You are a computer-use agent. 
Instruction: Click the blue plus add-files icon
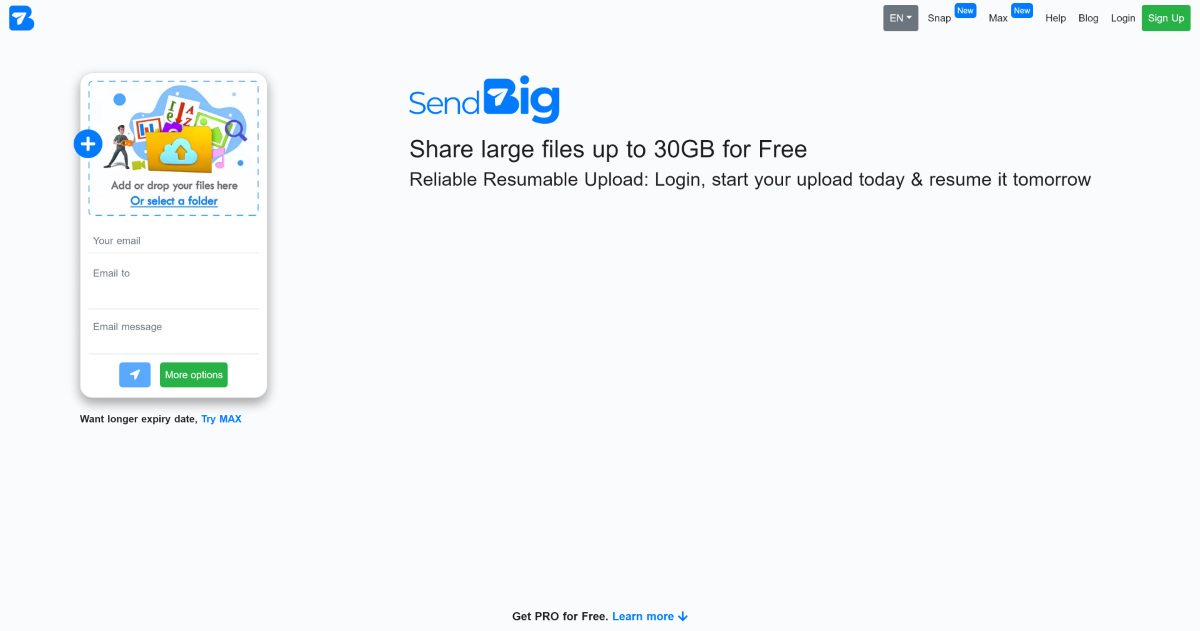pyautogui.click(x=88, y=144)
